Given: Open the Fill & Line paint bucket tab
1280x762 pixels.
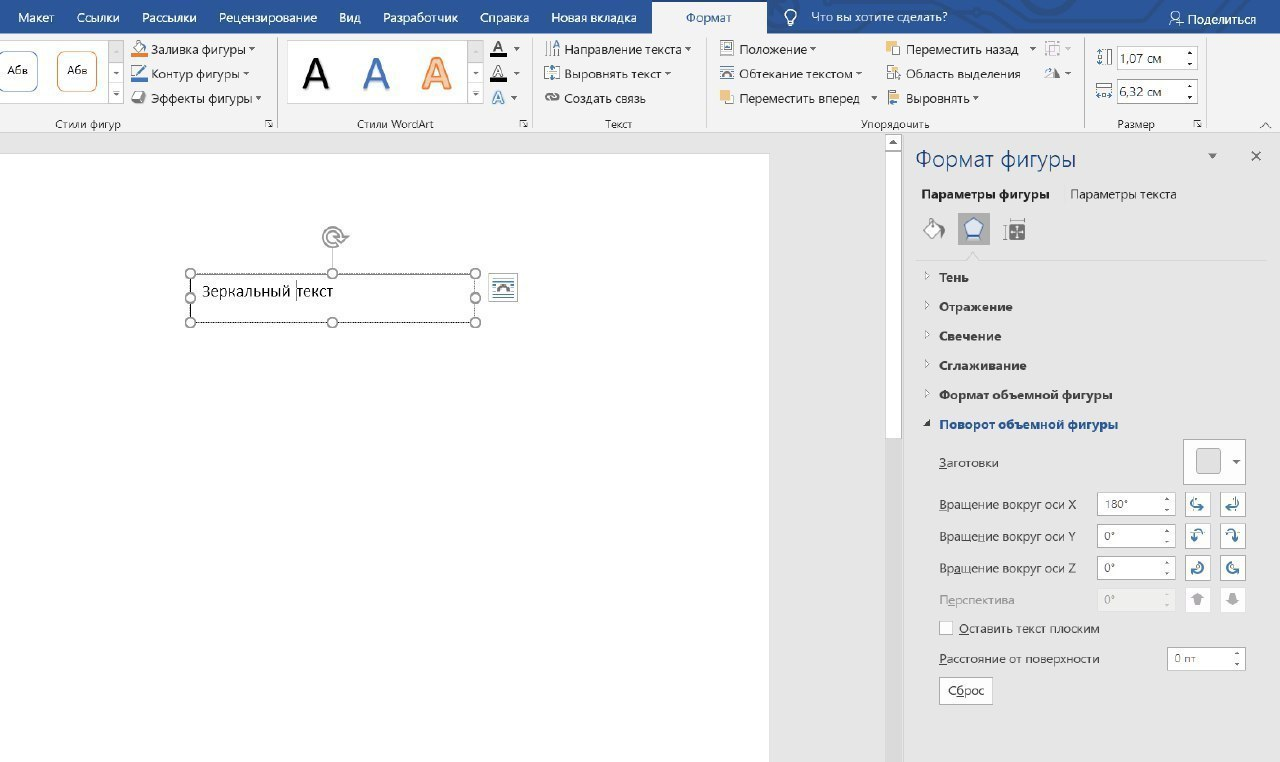Looking at the screenshot, I should (933, 230).
